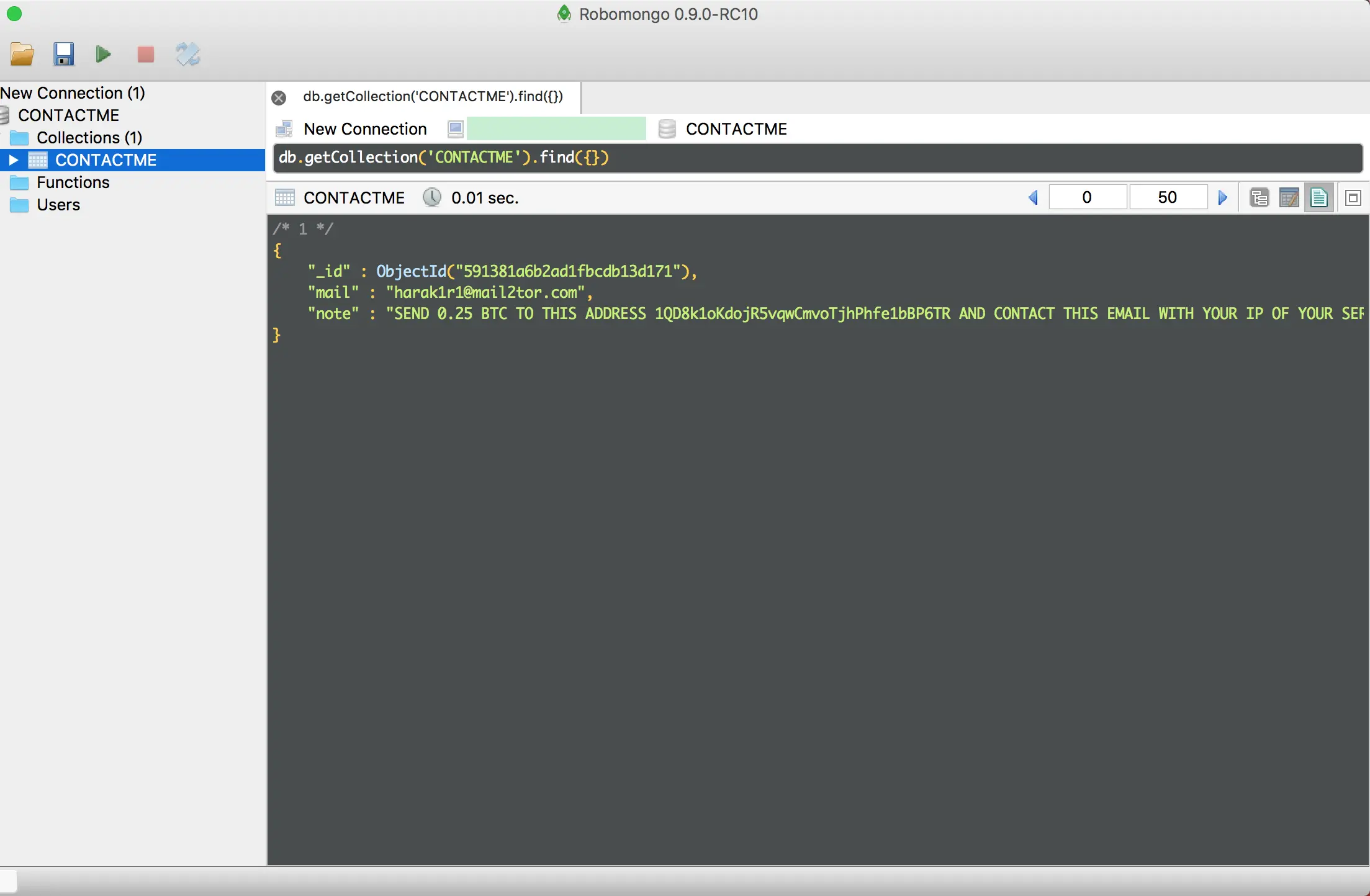Click the Functions folder icon
This screenshot has width=1370, height=896.
click(x=19, y=182)
